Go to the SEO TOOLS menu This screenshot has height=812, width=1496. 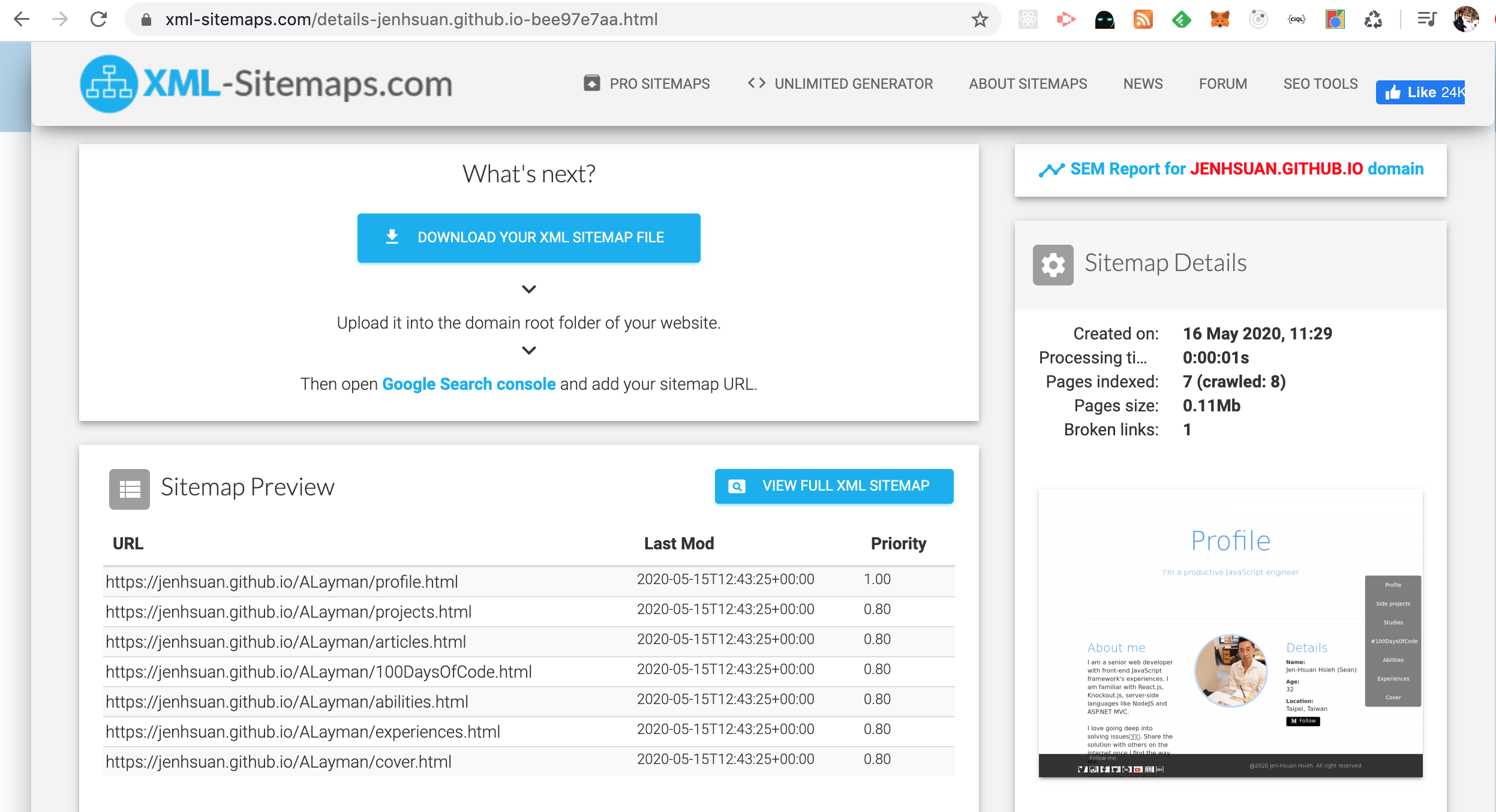[1320, 84]
